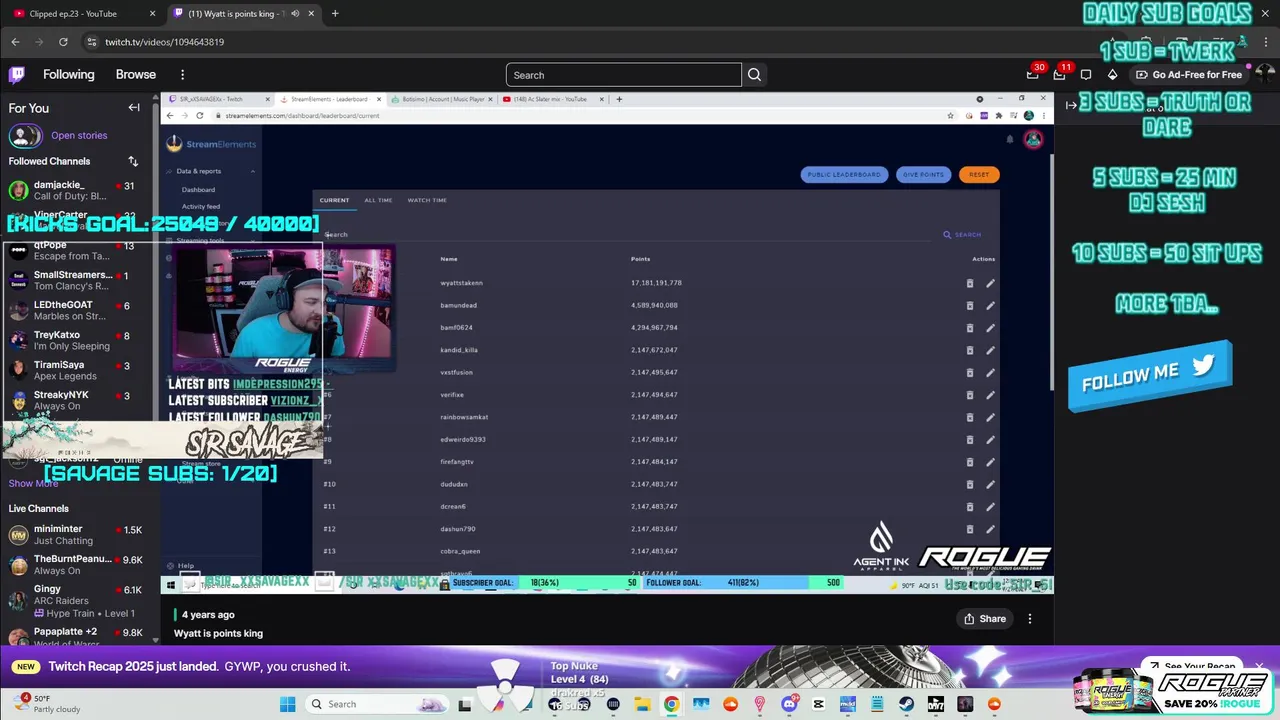1280x720 pixels.
Task: Close the Wyatt is points king tab
Action: click(312, 14)
